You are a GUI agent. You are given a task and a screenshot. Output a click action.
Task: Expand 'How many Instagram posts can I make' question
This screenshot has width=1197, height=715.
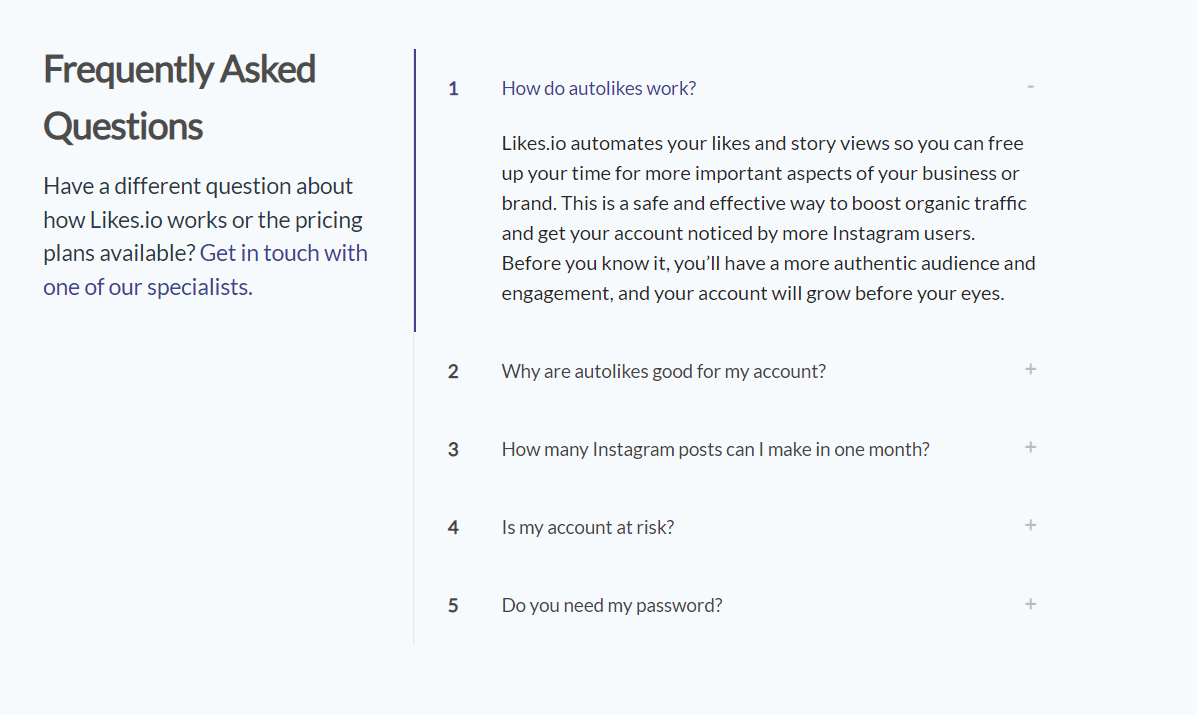click(x=715, y=449)
